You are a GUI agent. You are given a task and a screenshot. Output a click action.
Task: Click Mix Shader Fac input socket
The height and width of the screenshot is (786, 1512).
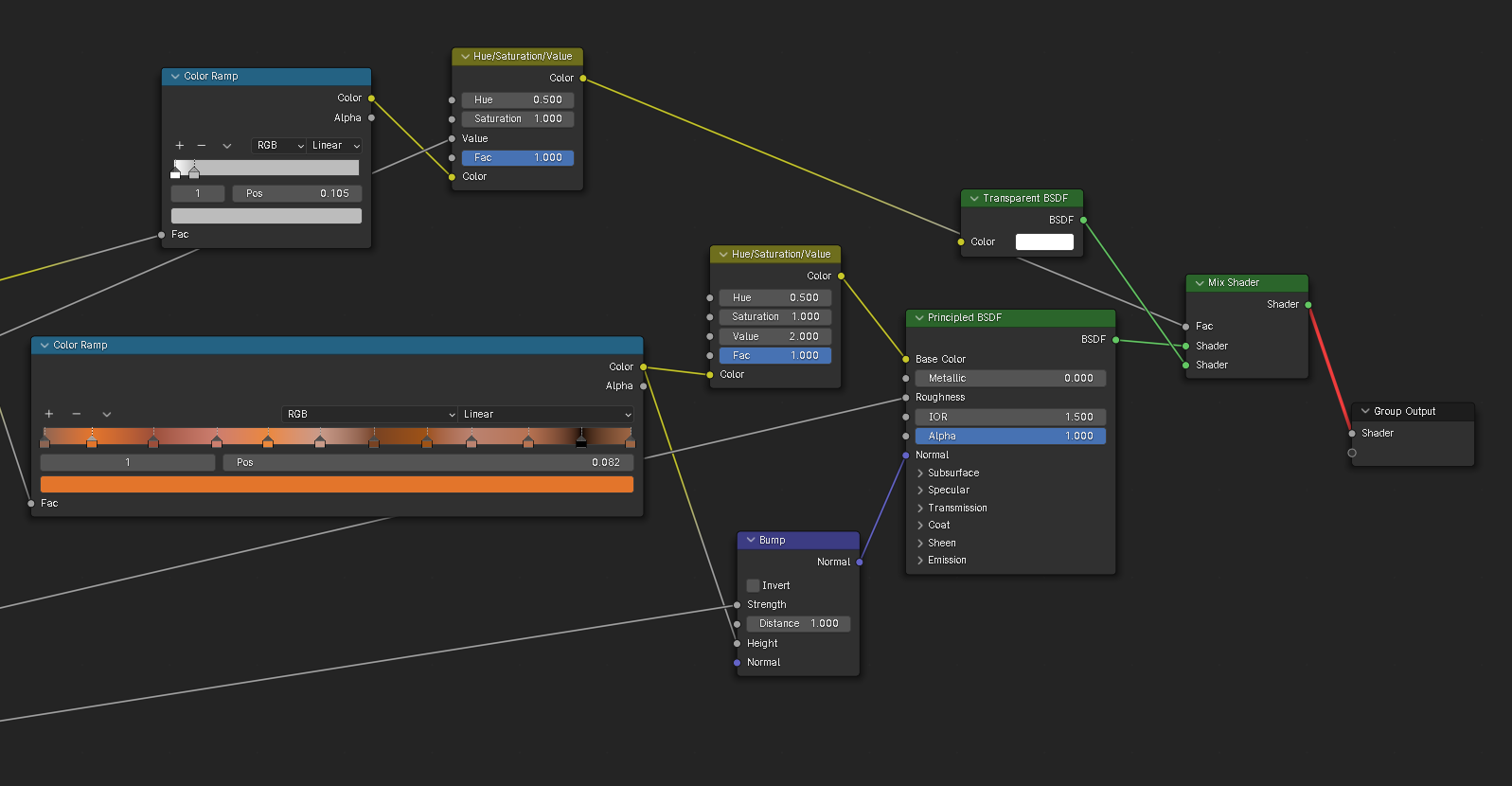tap(1186, 327)
